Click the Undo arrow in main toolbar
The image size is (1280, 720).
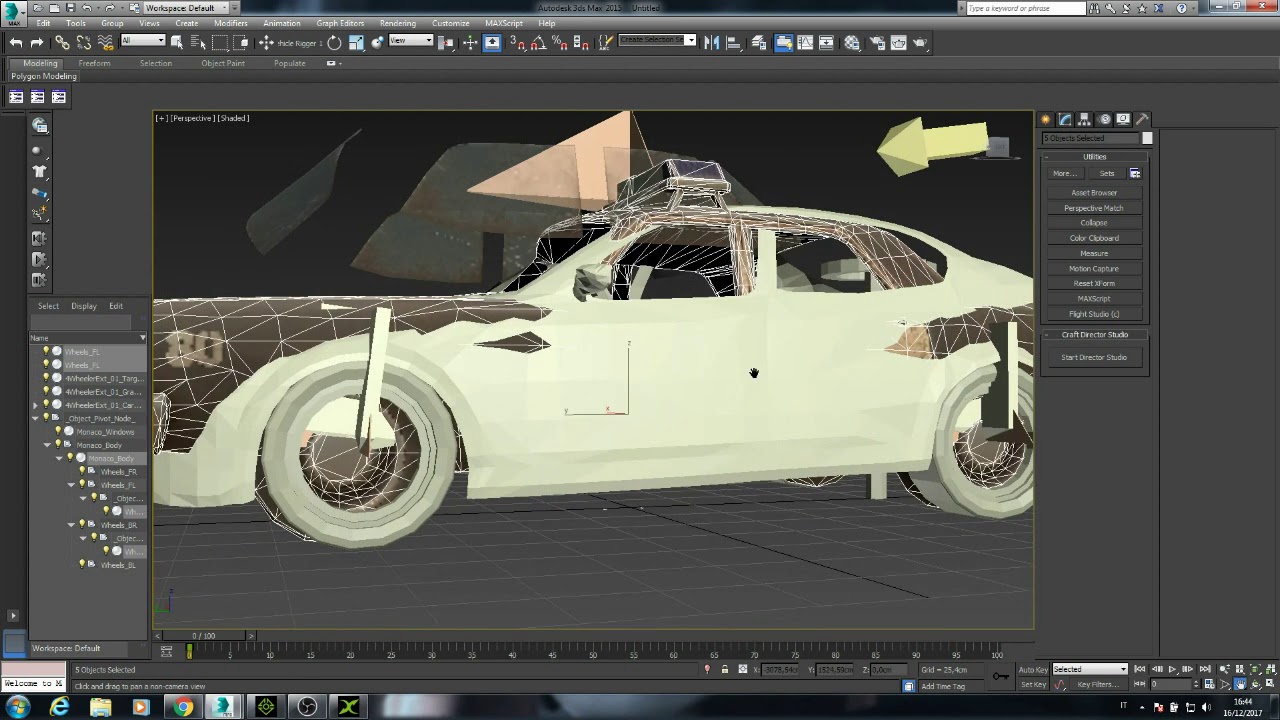click(16, 42)
